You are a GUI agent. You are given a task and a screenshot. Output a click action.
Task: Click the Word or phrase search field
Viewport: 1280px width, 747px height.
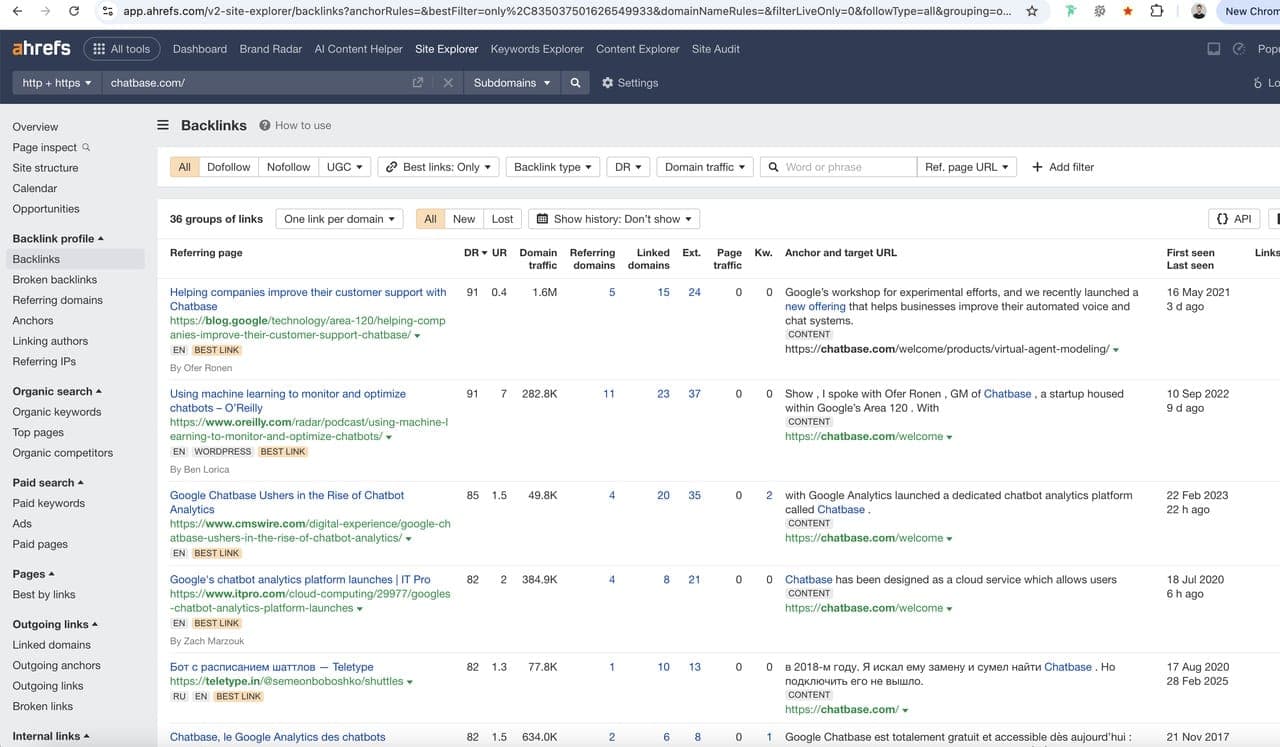click(x=839, y=167)
